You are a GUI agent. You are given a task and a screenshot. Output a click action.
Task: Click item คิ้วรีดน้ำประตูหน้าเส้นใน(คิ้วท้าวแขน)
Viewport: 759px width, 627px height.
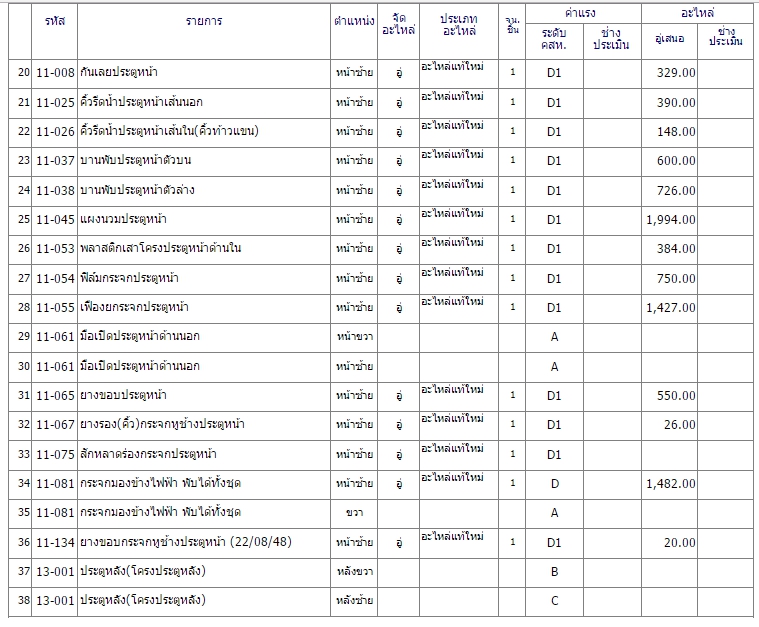click(x=169, y=131)
